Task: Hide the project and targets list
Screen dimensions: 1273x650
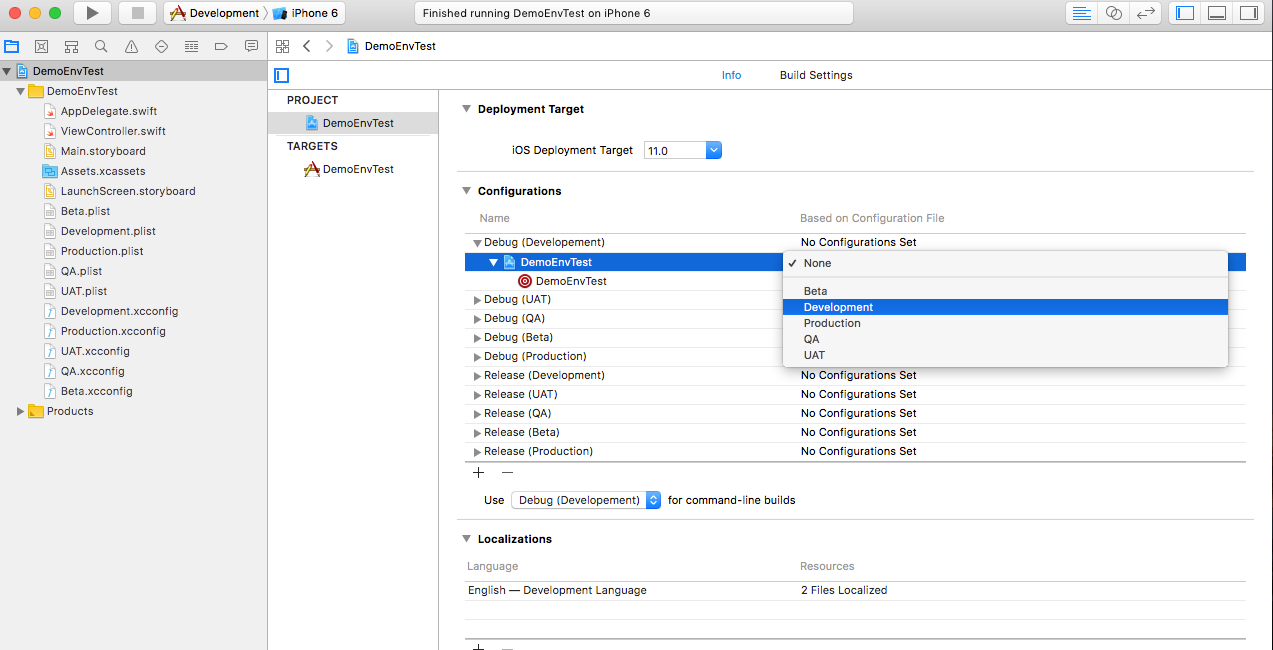Action: pyautogui.click(x=282, y=75)
